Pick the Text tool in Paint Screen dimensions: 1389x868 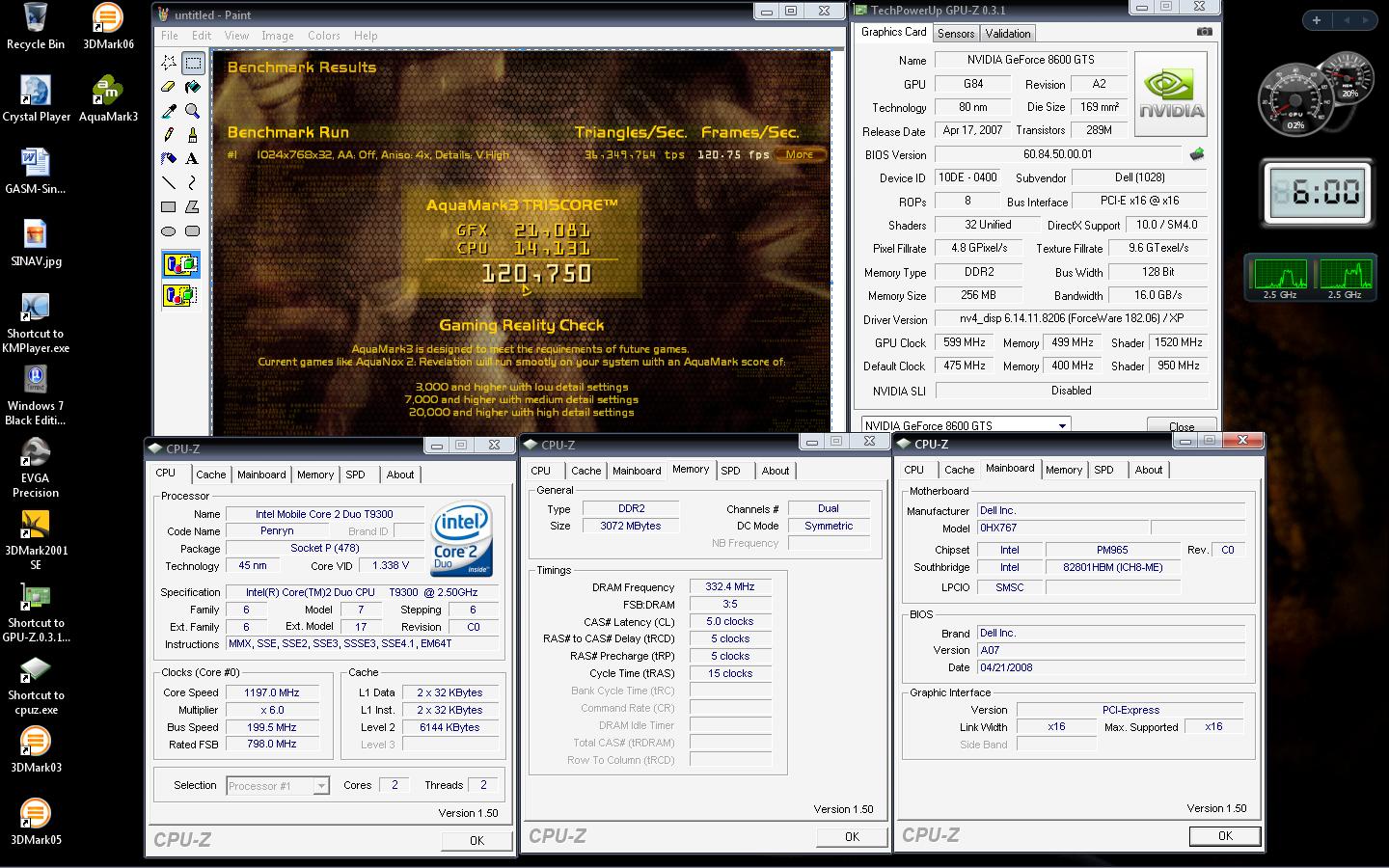coord(193,159)
